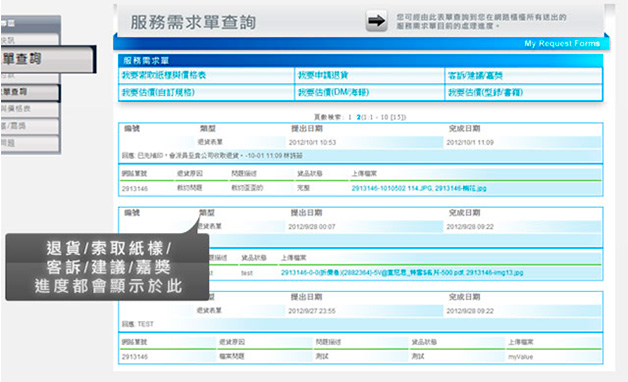Screen dimensions: 628x382
Task: Click completion date 2012/9/28 09:22 beside 2012/9/27 23:55
Action: click(470, 311)
